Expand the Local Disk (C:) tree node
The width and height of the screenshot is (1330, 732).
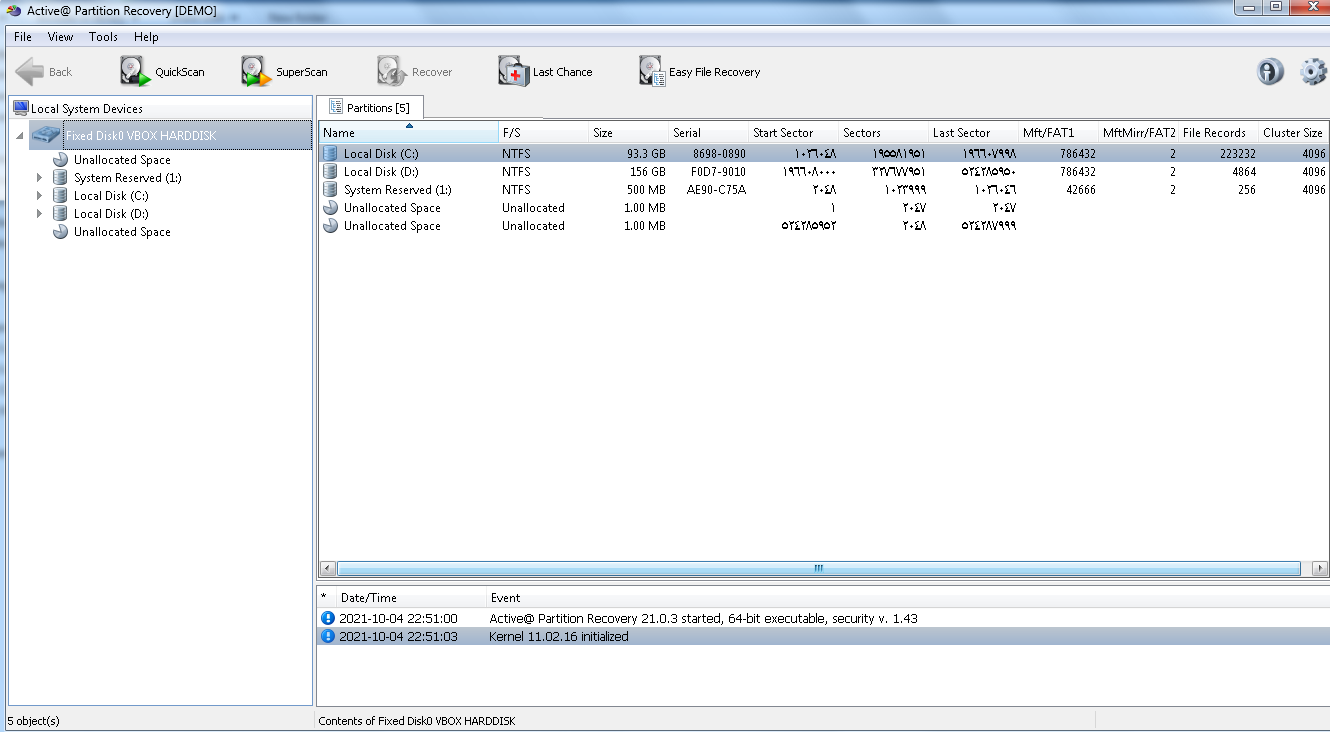(x=40, y=196)
